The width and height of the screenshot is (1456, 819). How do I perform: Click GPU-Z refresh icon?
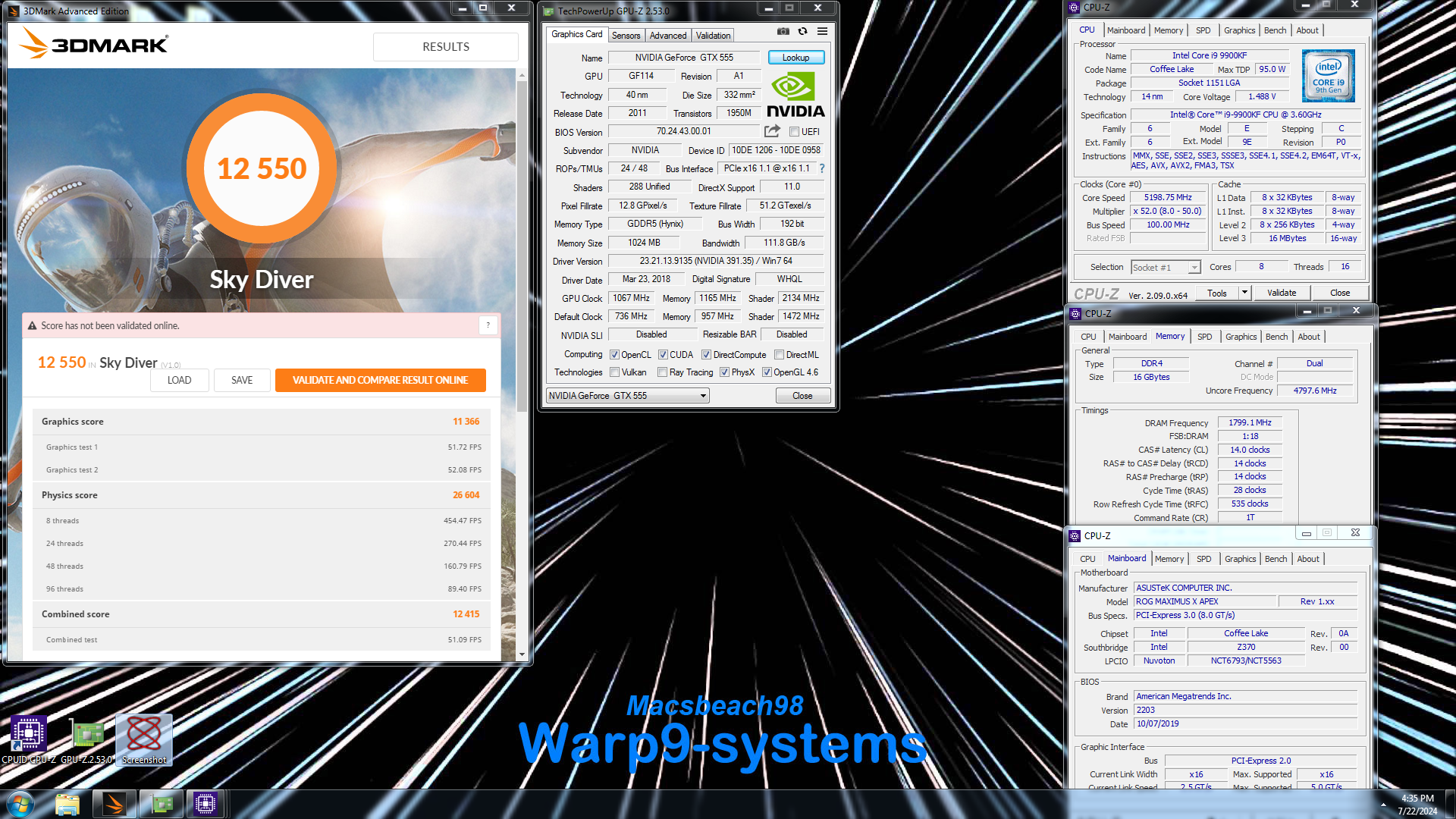tap(802, 32)
